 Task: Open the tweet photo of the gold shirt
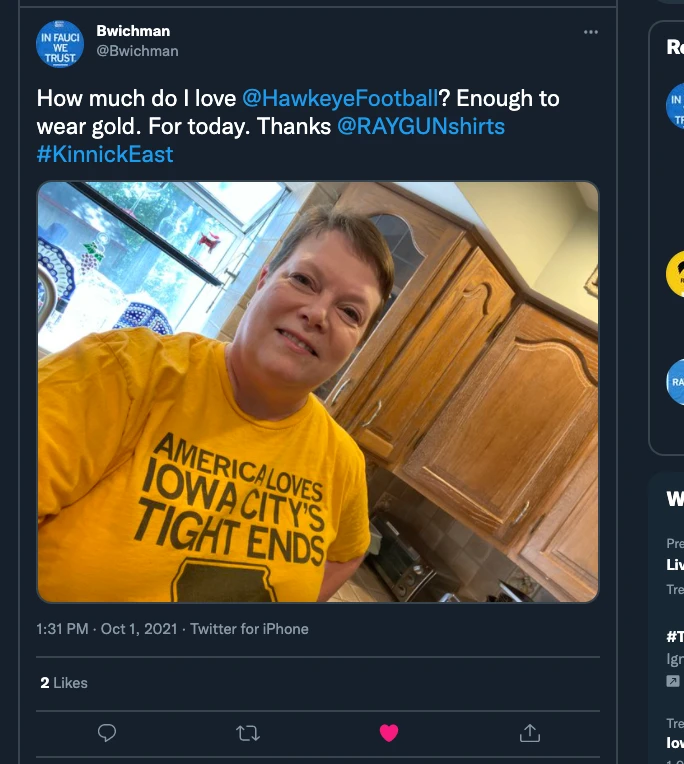tap(318, 391)
